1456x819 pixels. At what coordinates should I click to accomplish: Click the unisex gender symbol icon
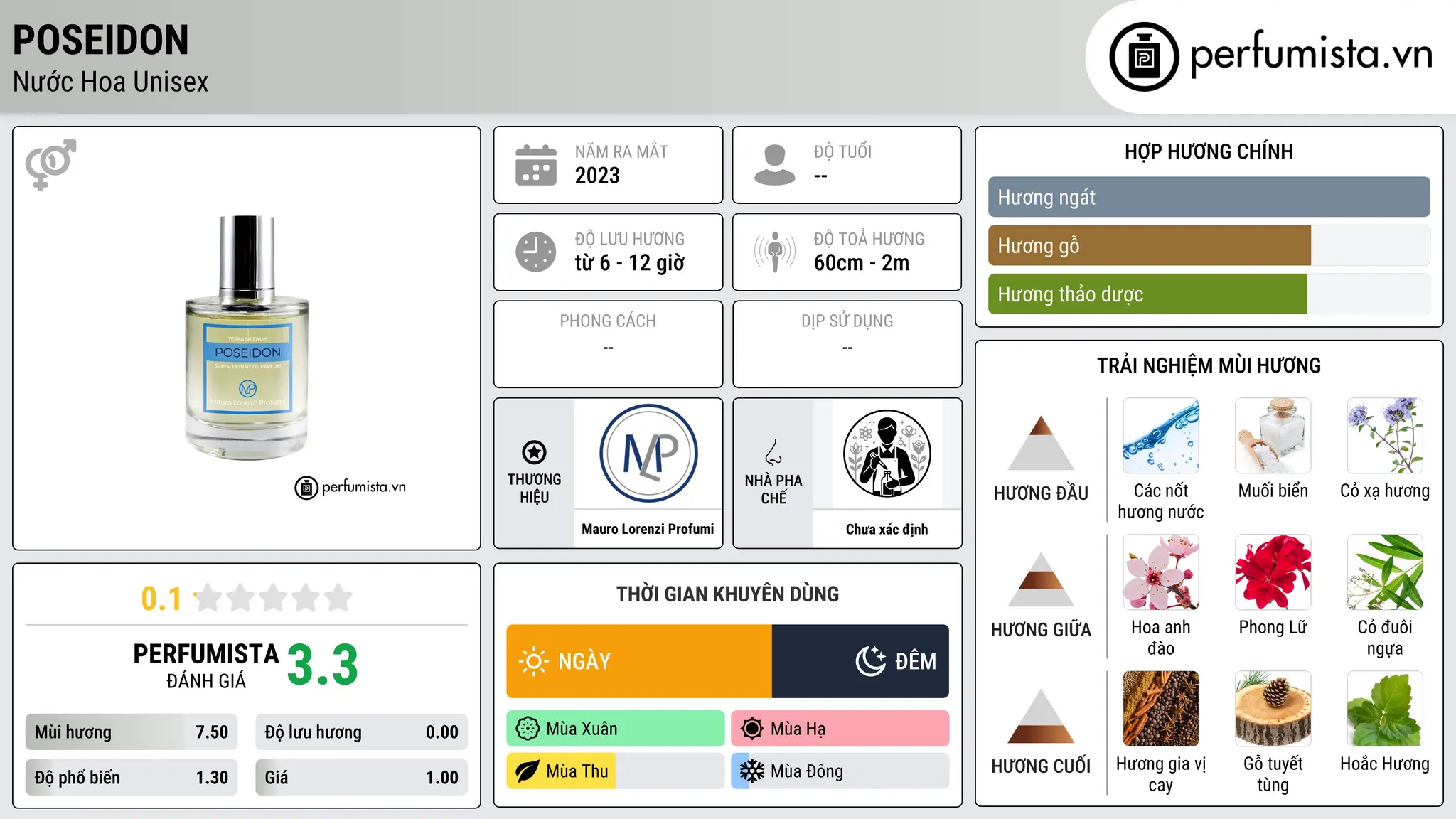coord(50,164)
